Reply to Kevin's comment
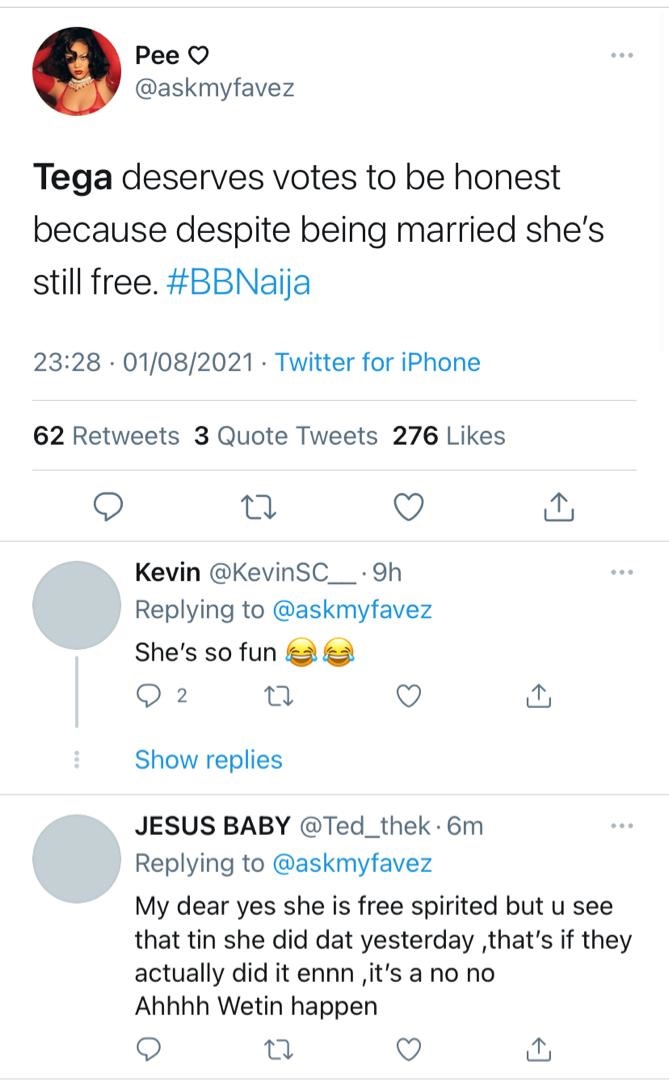Image resolution: width=669 pixels, height=1080 pixels. 150,696
